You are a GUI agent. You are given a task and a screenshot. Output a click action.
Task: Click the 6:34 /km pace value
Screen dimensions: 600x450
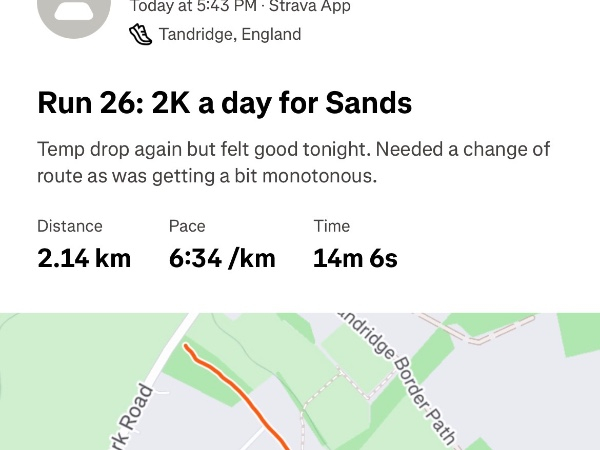pos(222,258)
